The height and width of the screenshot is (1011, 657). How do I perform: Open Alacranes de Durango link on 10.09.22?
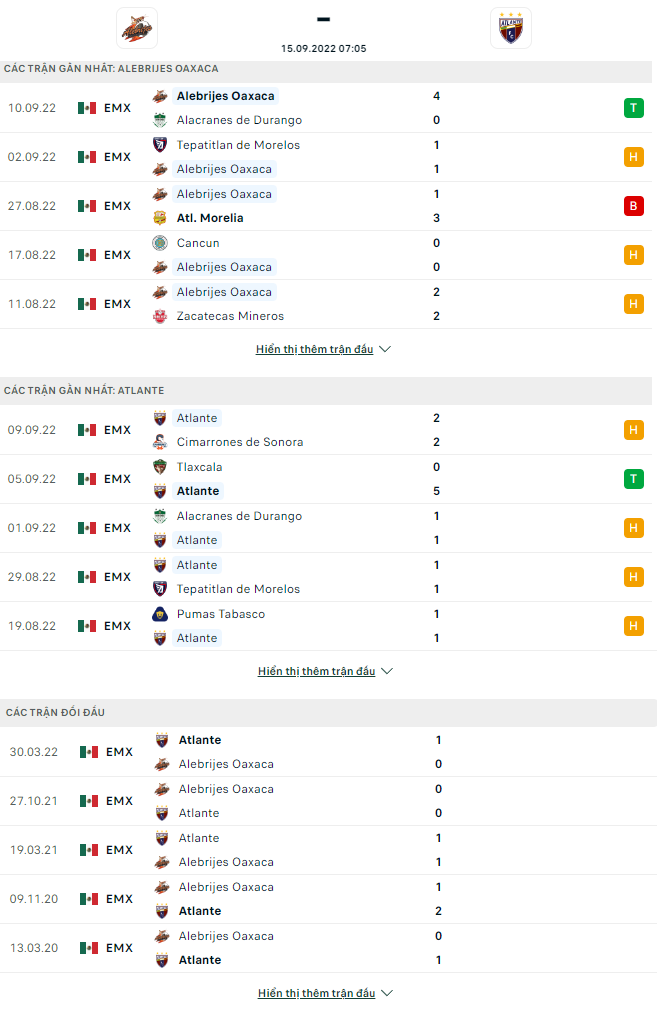(238, 120)
